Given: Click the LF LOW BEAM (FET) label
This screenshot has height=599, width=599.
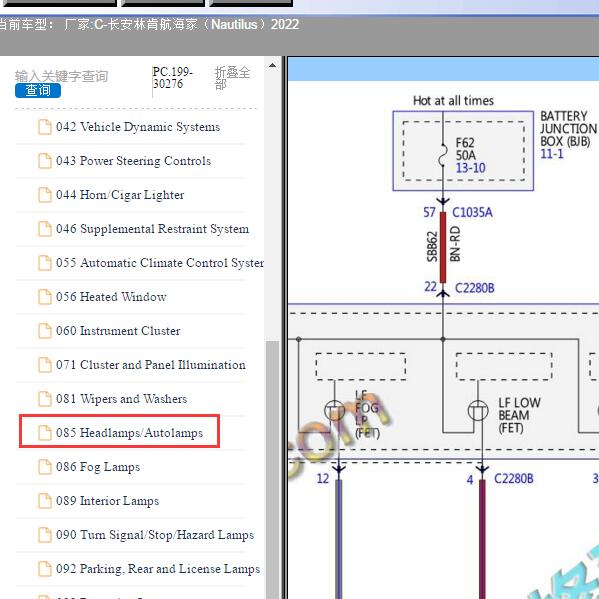Looking at the screenshot, I should coord(519,415).
